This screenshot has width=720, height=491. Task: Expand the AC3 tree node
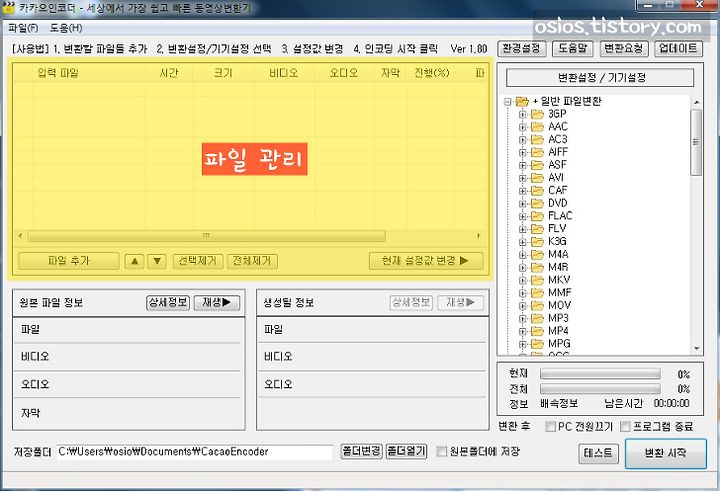[523, 140]
